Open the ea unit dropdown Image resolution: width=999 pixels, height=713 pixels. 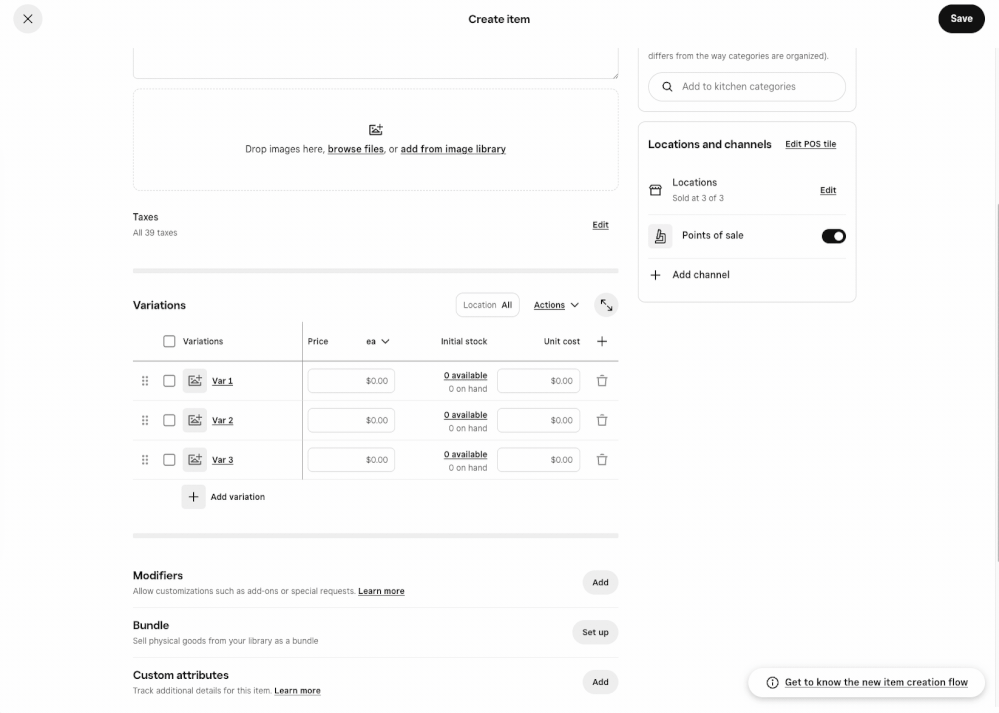click(378, 342)
